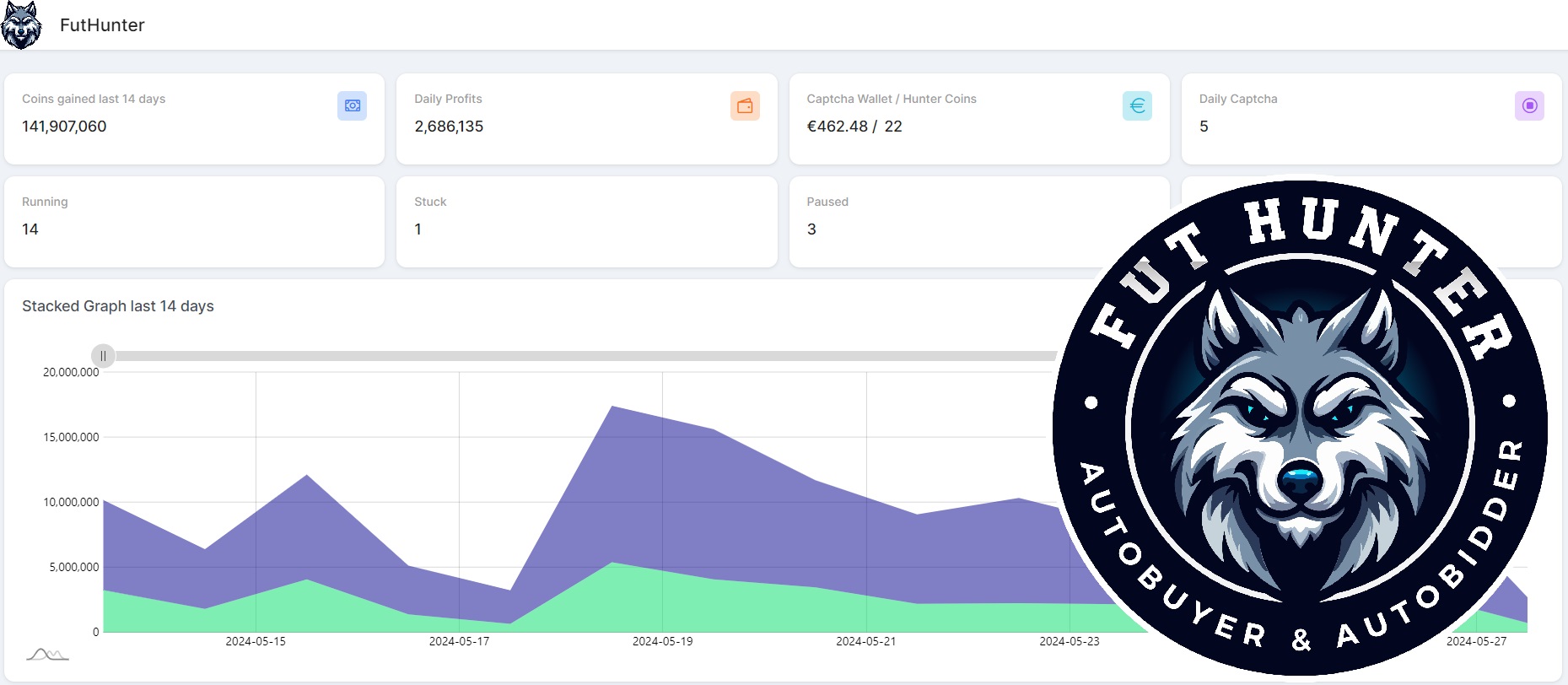Click the 20,000,000 y-axis label
The height and width of the screenshot is (685, 1568).
71,372
